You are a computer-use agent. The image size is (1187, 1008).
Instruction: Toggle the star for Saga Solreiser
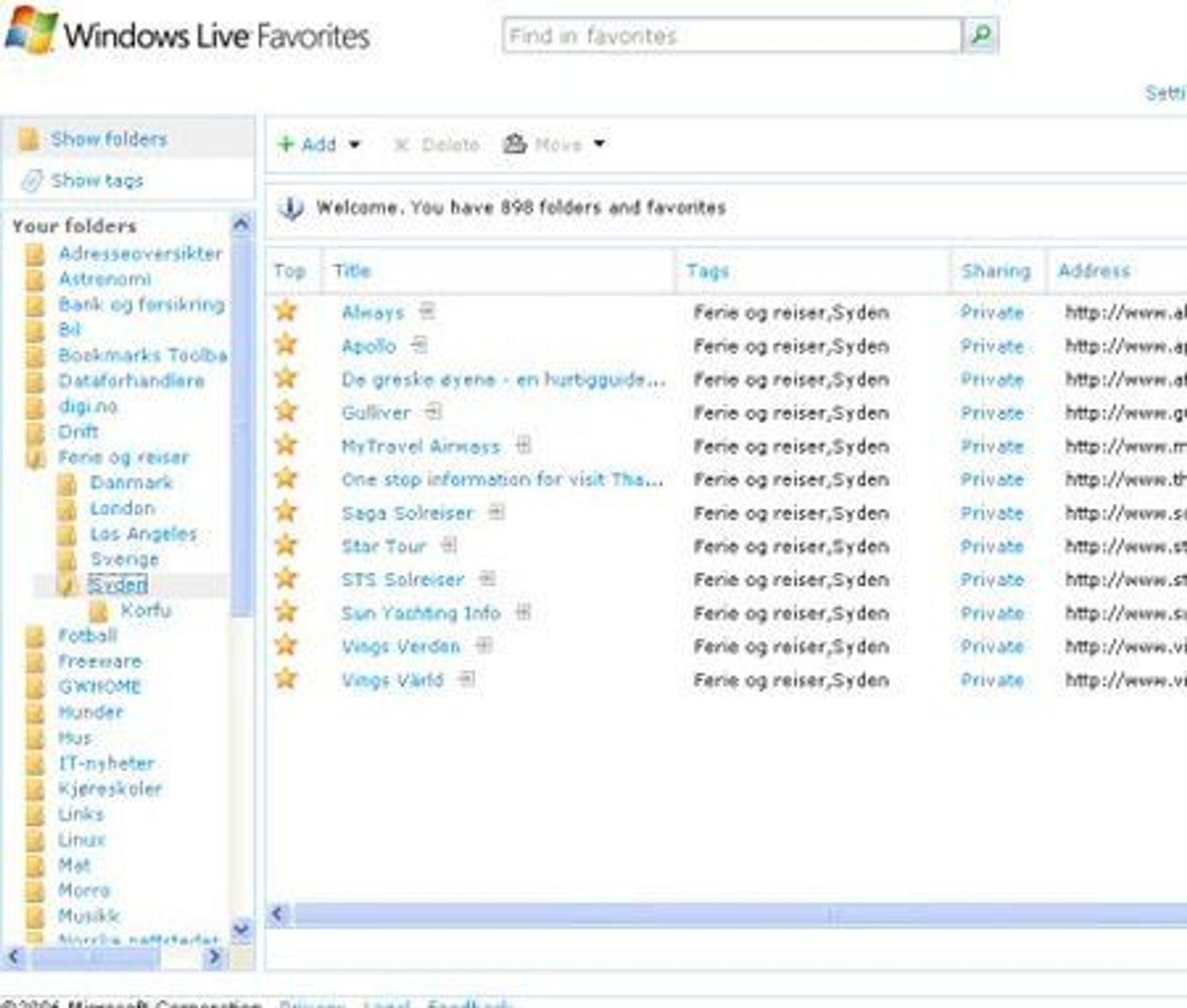(x=286, y=511)
